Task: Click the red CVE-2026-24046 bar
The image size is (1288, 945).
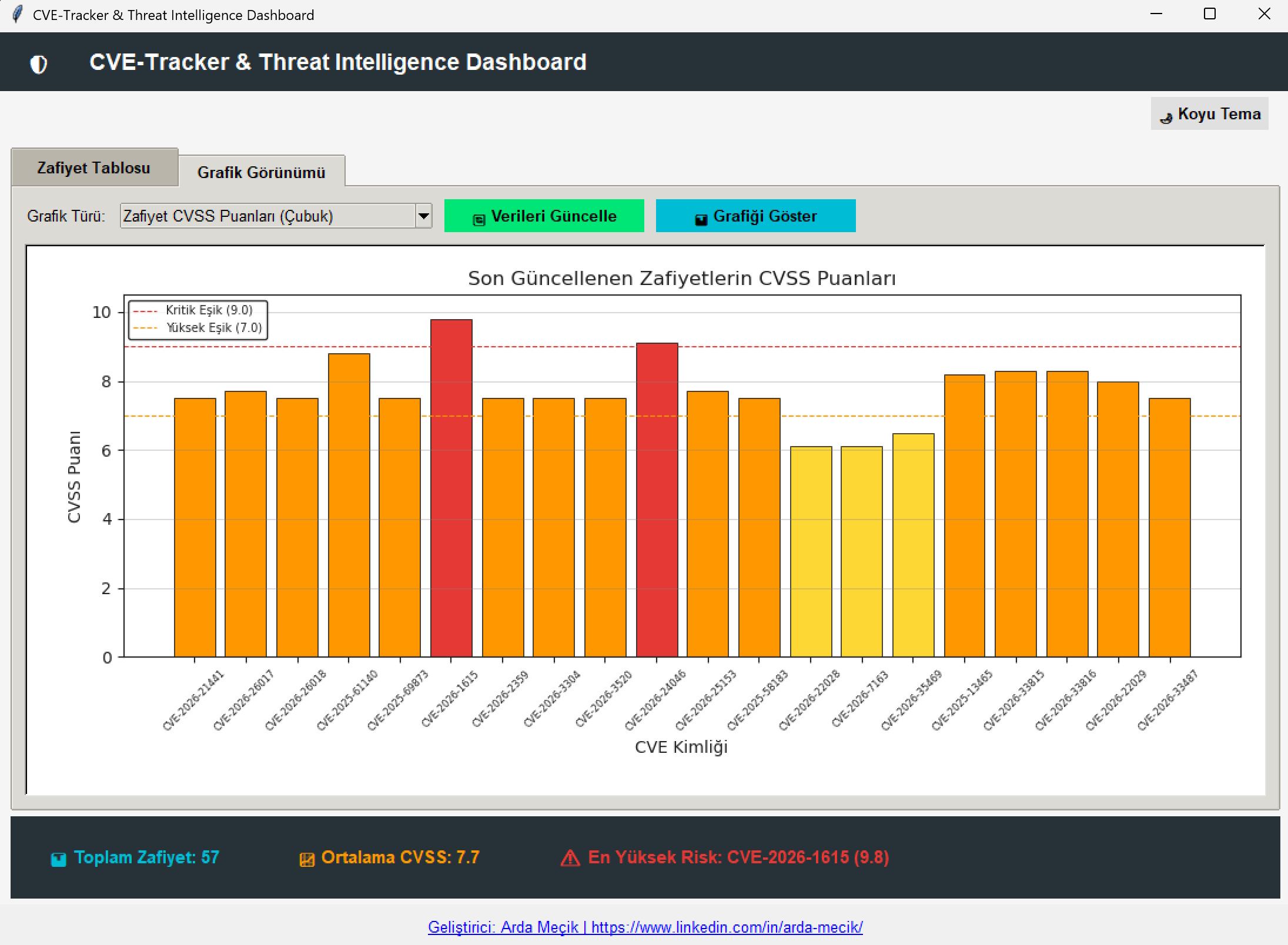Action: [657, 500]
